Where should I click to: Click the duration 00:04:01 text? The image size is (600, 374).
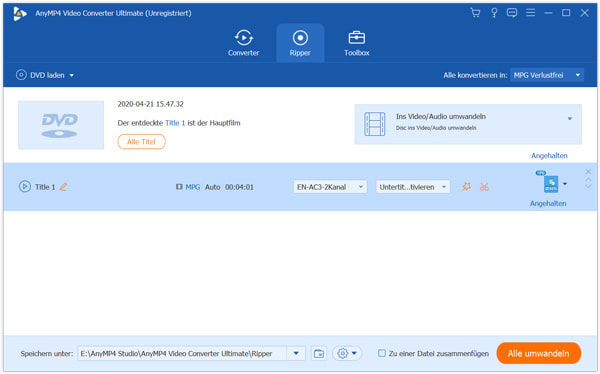(239, 187)
